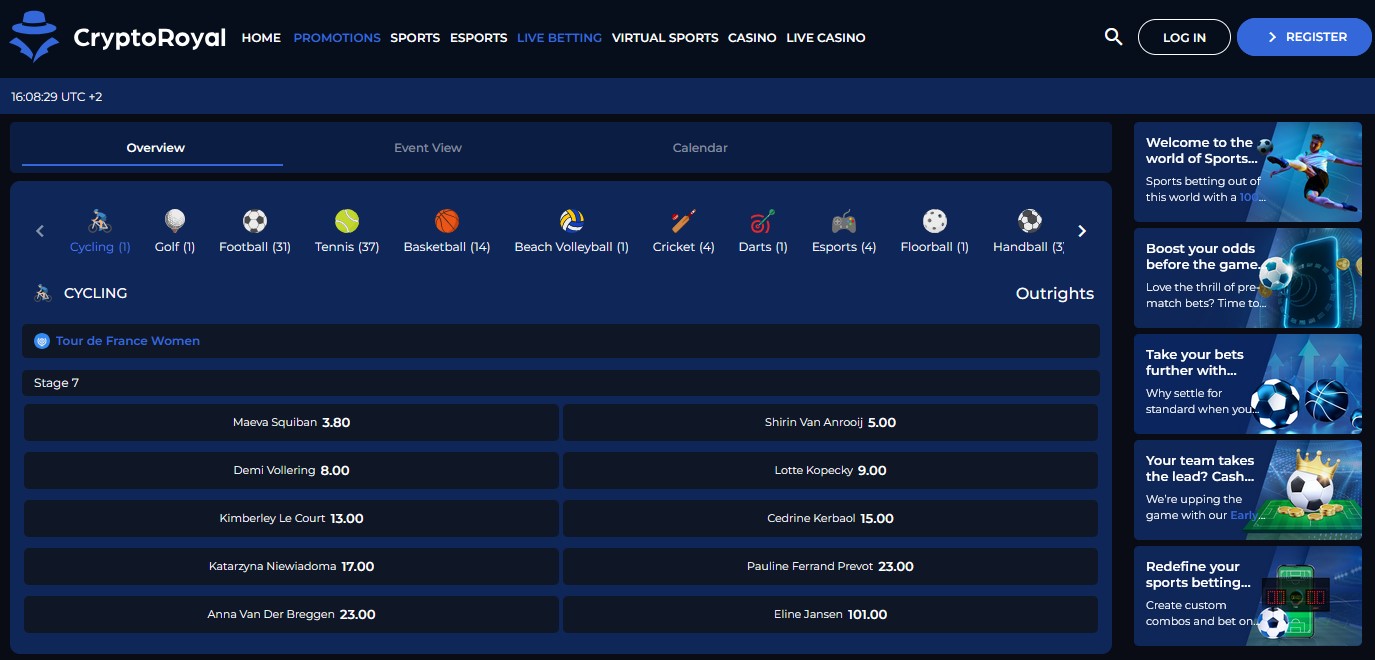Image resolution: width=1375 pixels, height=660 pixels.
Task: Choose the Darts target icon
Action: tap(763, 221)
